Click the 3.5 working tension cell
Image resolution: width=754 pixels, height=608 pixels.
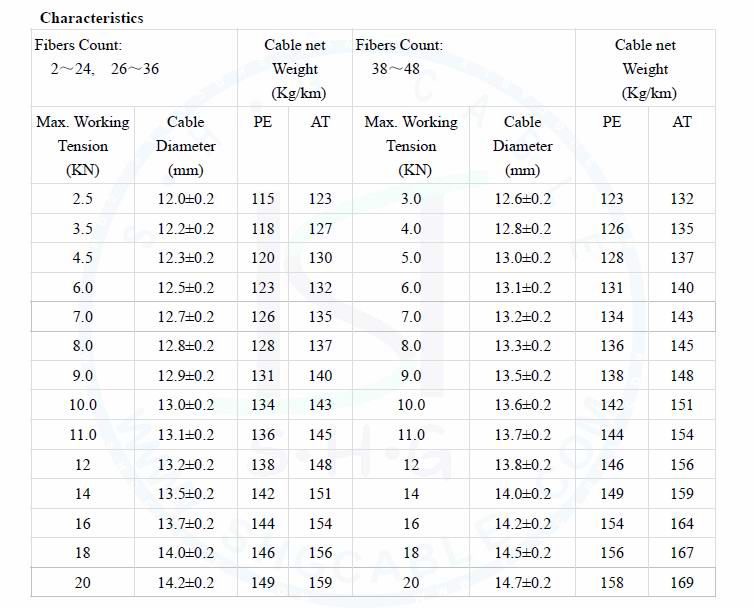[83, 229]
